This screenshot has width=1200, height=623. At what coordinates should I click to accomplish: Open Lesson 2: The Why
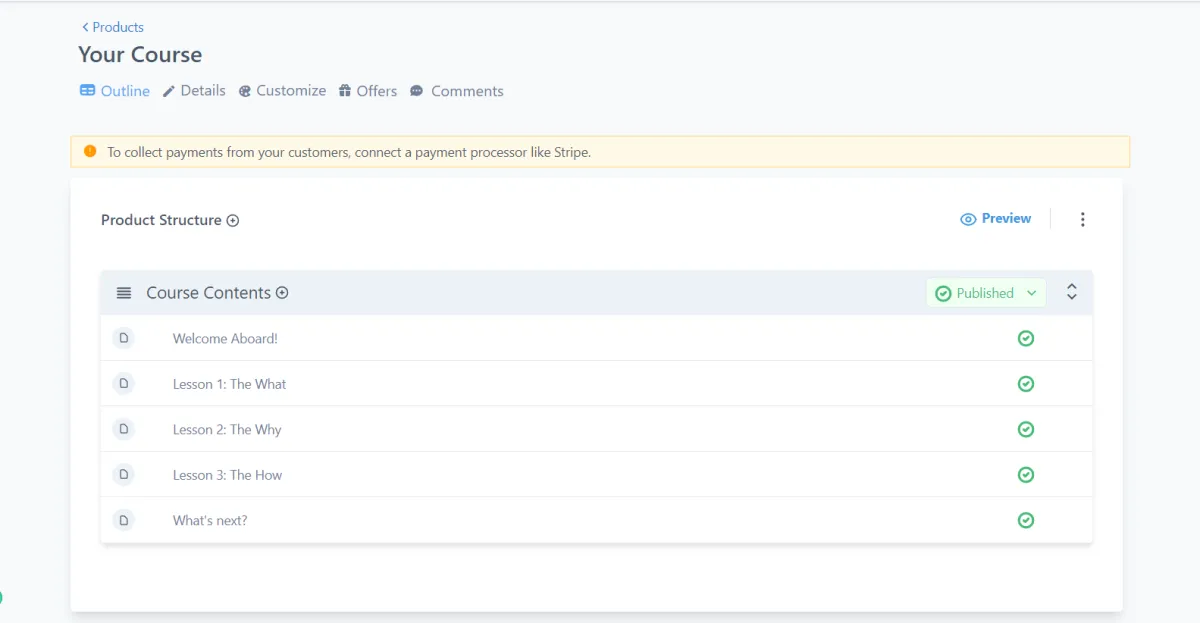227,430
